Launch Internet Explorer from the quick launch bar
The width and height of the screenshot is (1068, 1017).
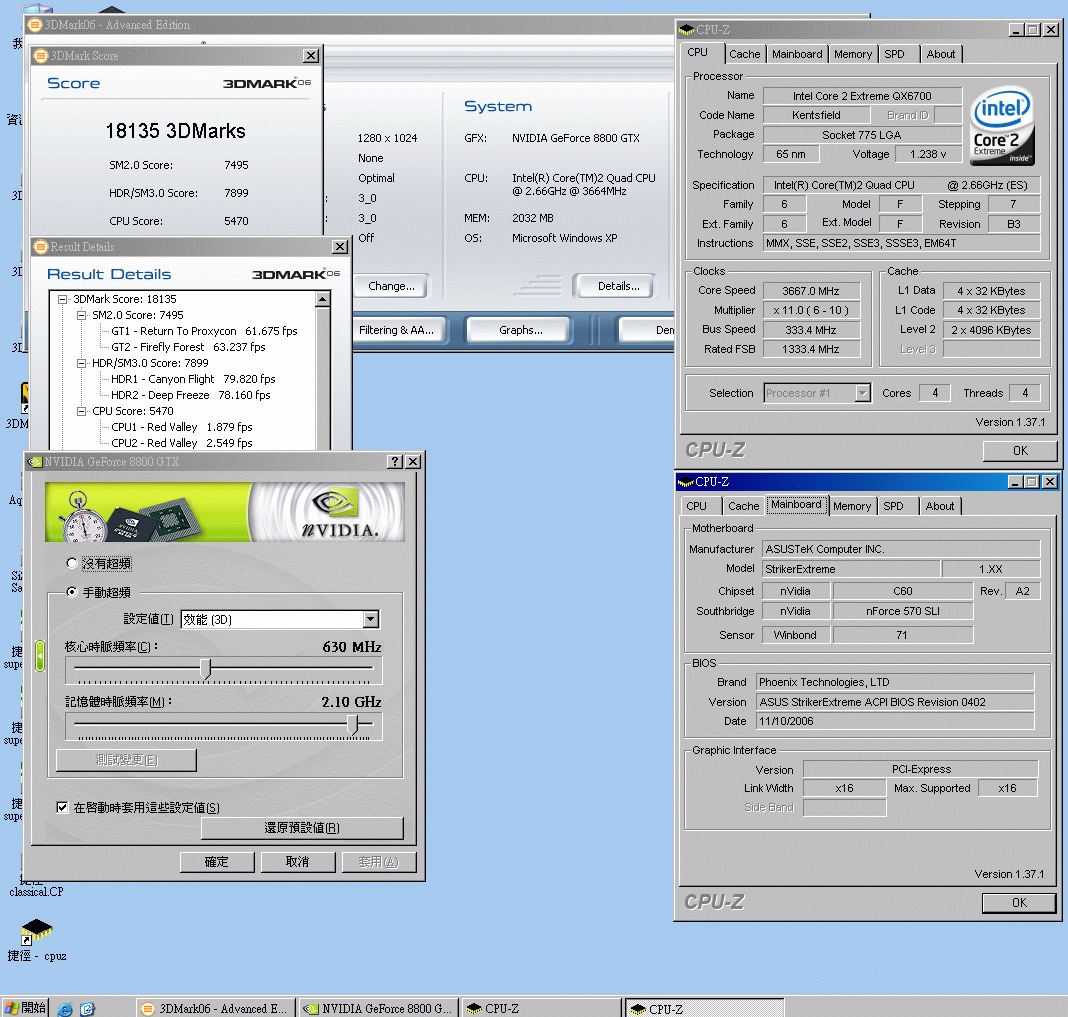(x=65, y=1009)
